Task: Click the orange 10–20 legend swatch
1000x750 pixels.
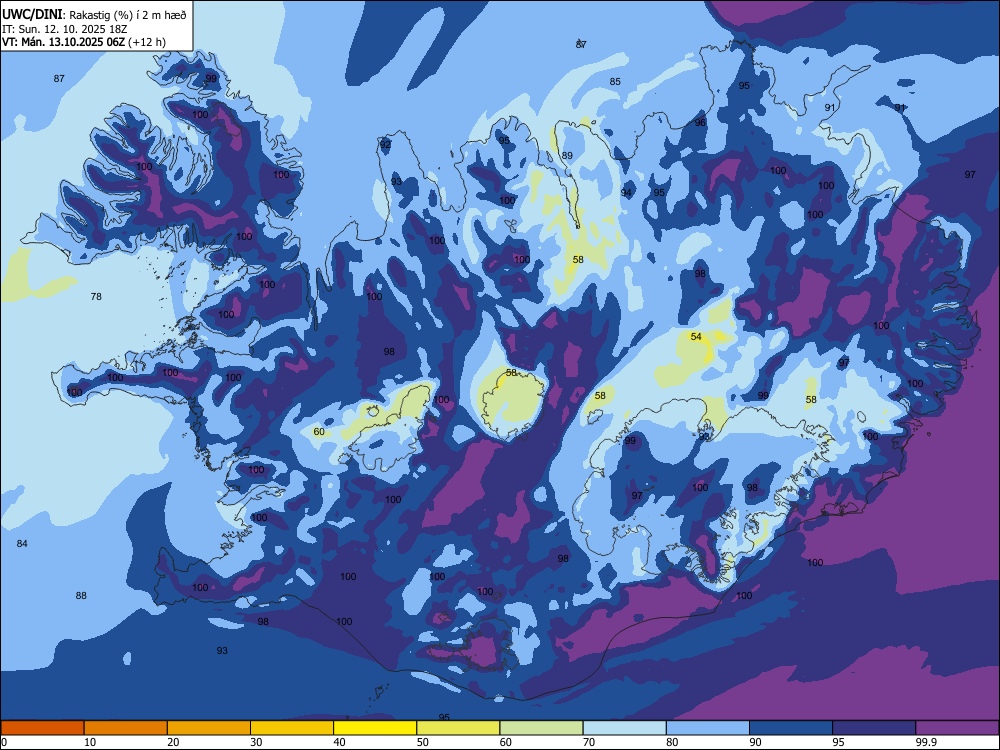Action: pos(126,728)
